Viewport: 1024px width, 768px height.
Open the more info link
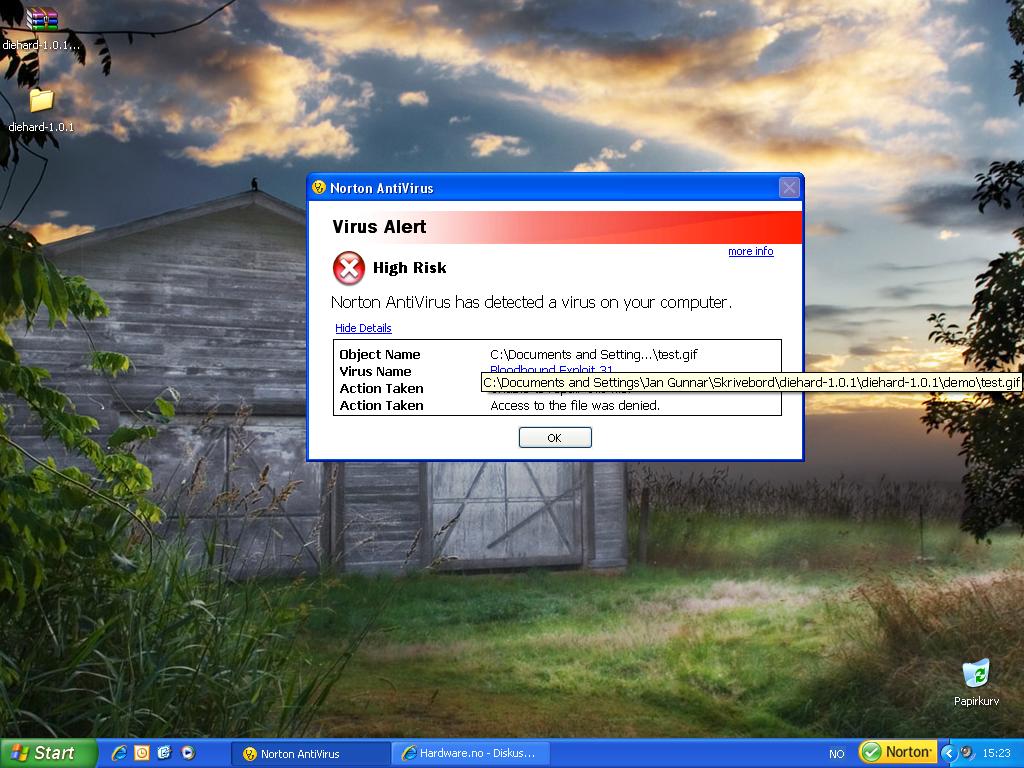click(750, 251)
